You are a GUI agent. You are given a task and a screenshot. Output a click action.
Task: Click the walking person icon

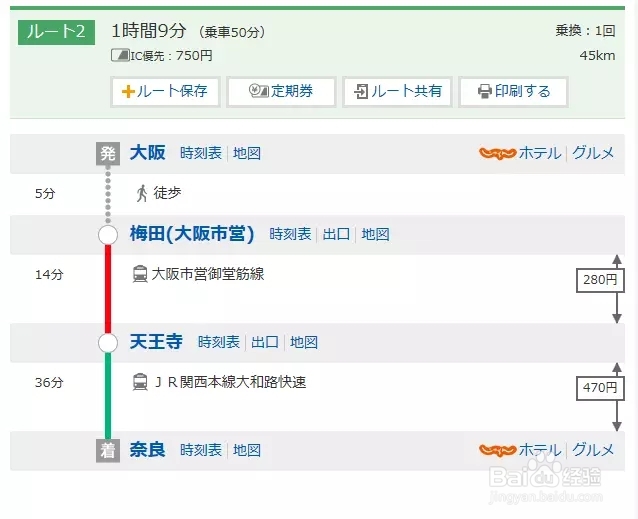tap(140, 193)
